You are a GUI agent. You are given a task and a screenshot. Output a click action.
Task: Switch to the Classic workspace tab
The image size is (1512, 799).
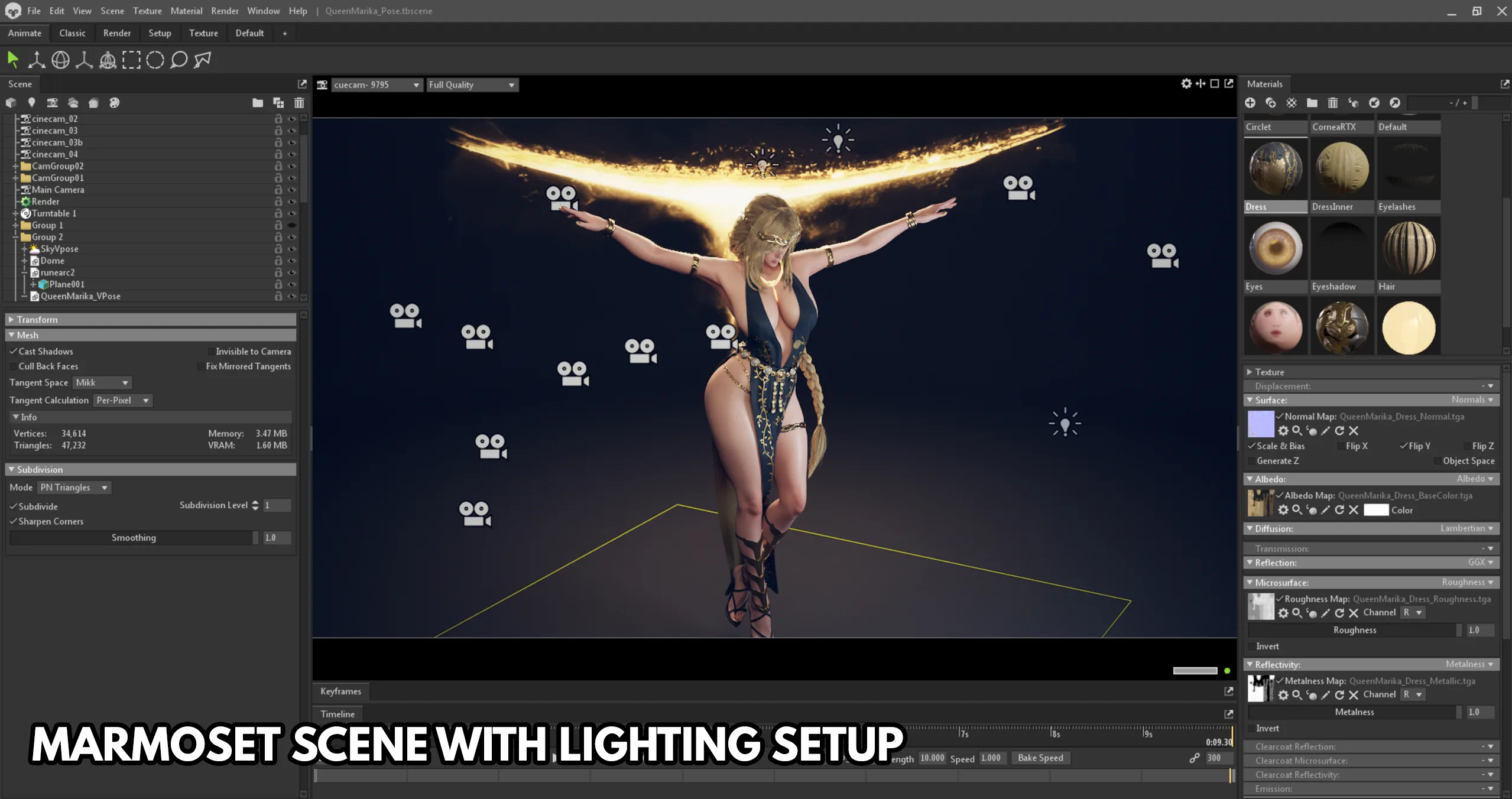(x=72, y=33)
